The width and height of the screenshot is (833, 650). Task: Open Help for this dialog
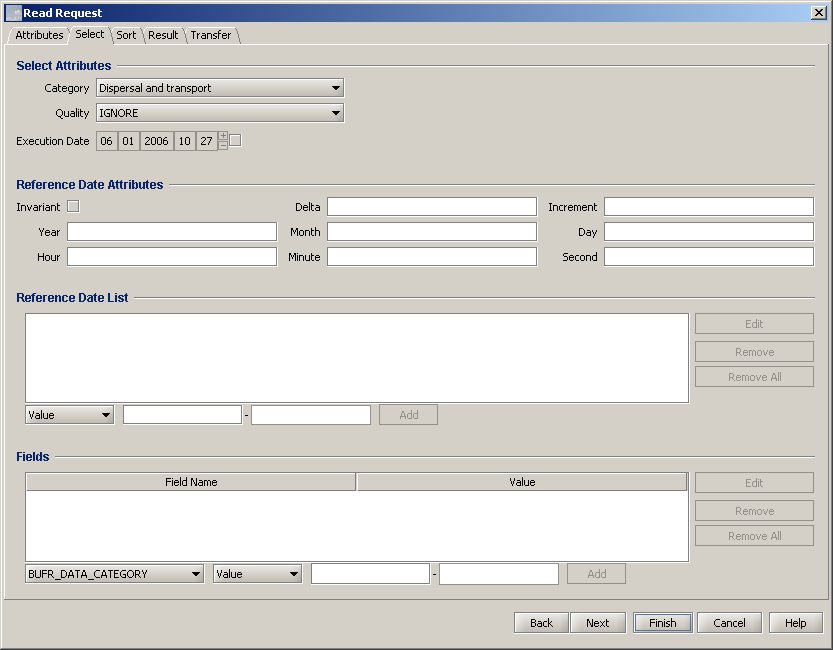click(x=795, y=622)
